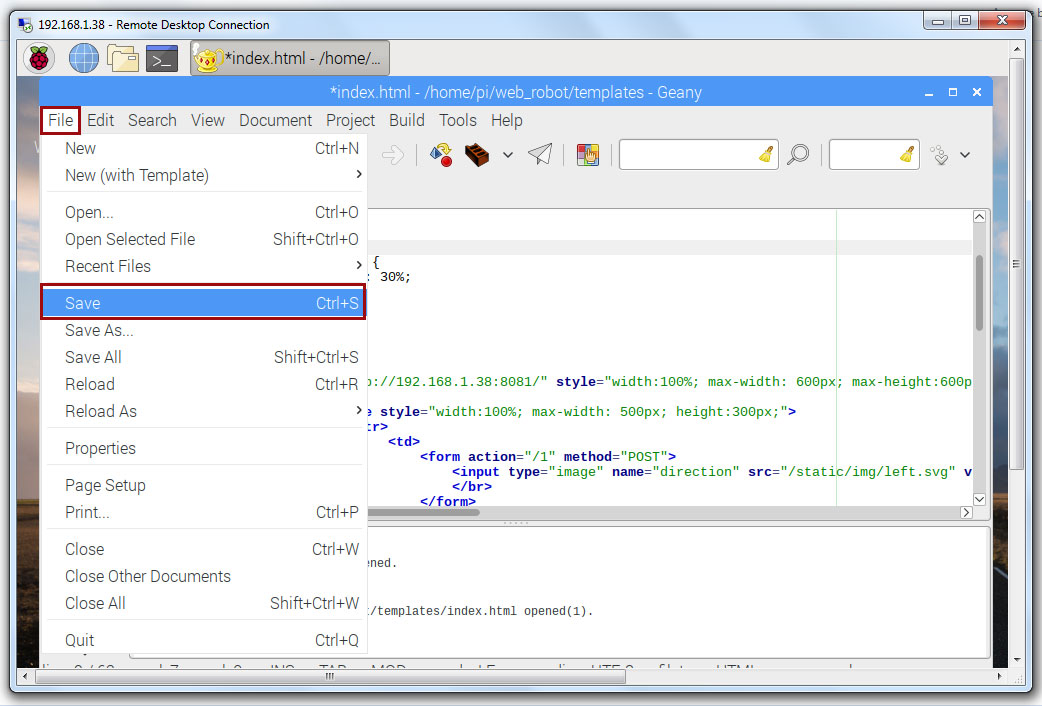Launch the web browser globe icon
The height and width of the screenshot is (706, 1042).
(x=84, y=59)
